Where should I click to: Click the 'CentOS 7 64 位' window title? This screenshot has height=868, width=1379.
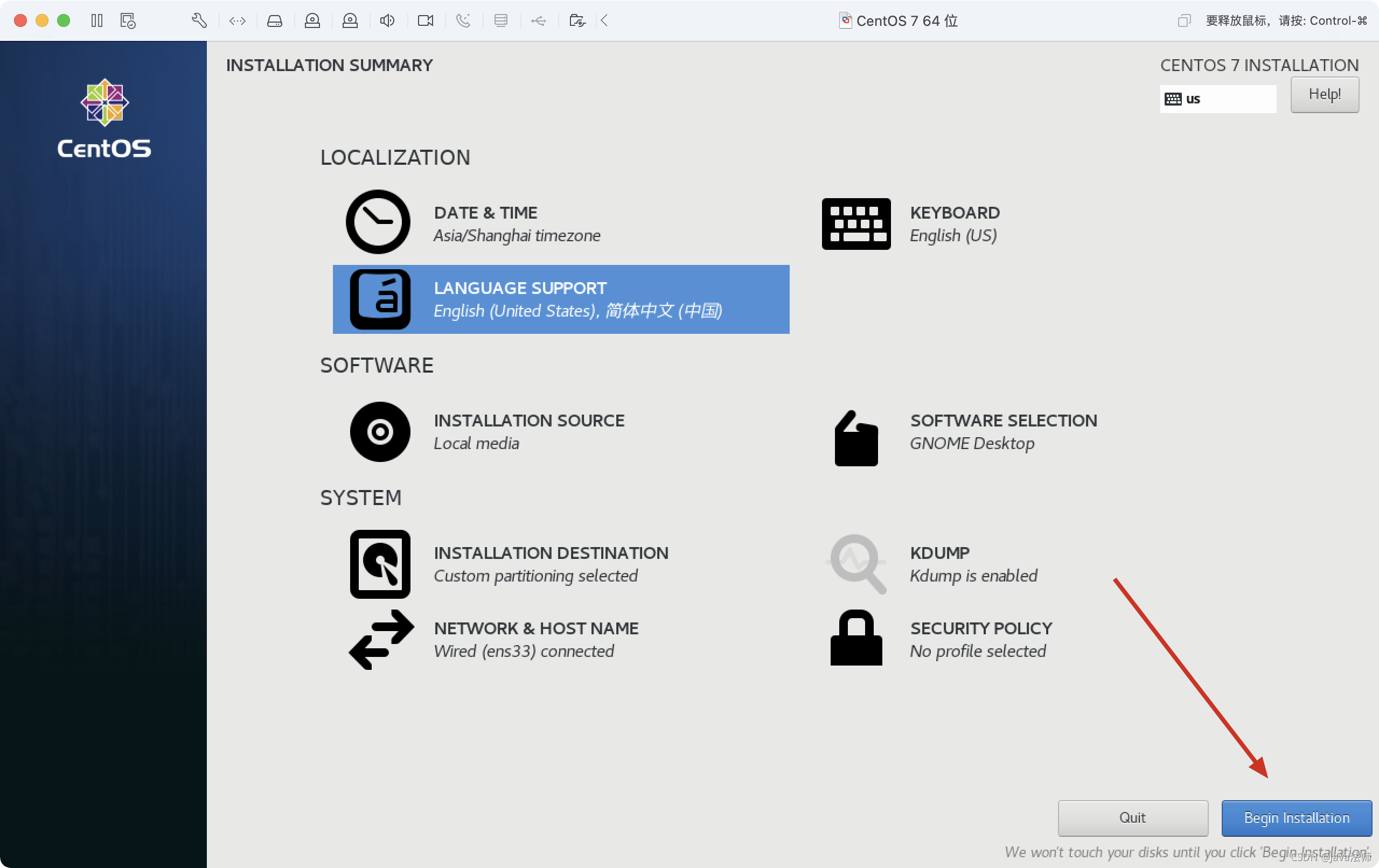[907, 20]
